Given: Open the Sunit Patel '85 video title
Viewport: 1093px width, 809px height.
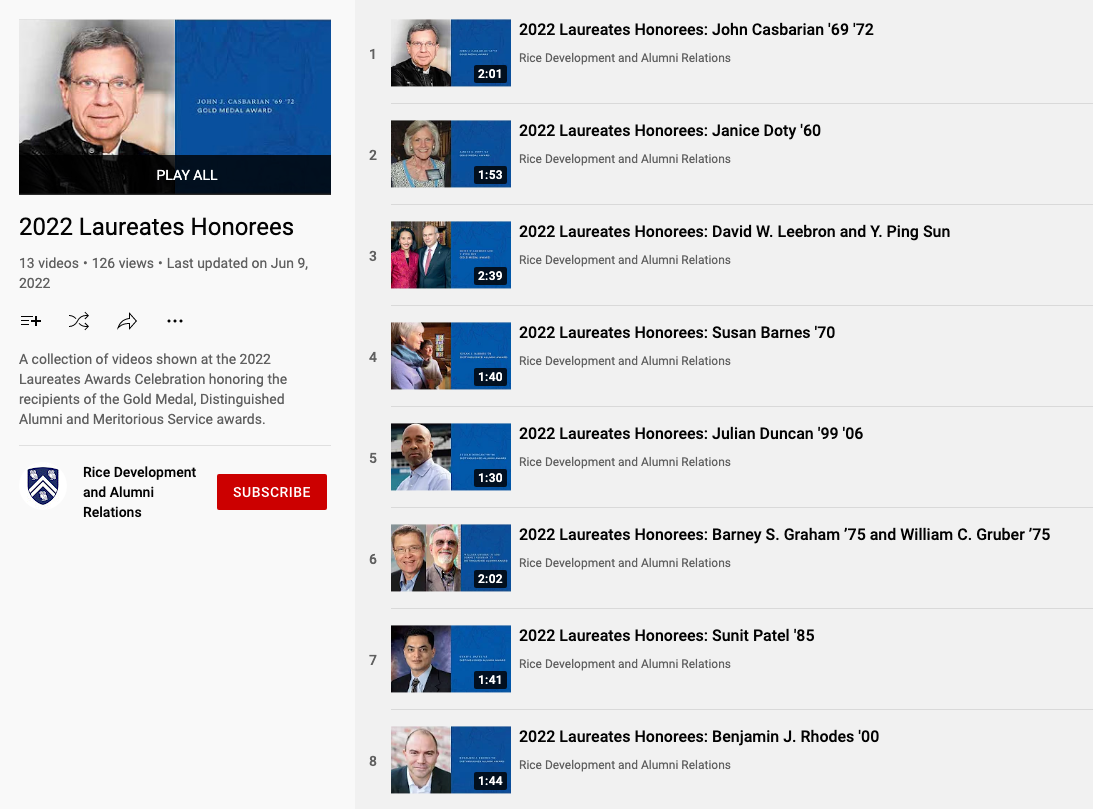Looking at the screenshot, I should point(666,635).
